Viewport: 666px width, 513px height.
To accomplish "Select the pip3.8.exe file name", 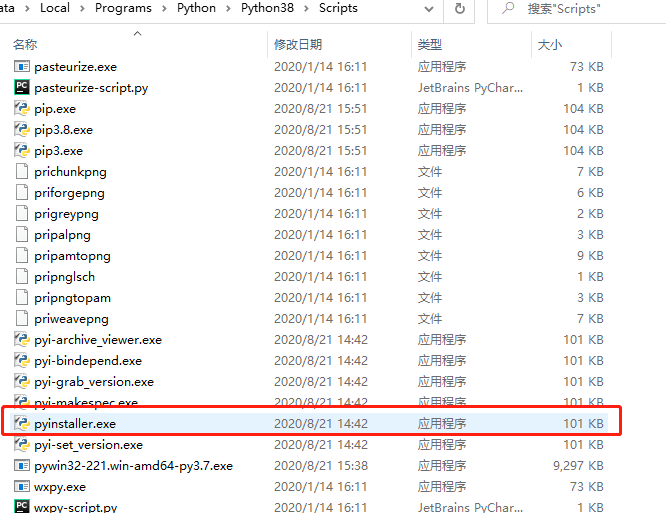I will pos(64,130).
